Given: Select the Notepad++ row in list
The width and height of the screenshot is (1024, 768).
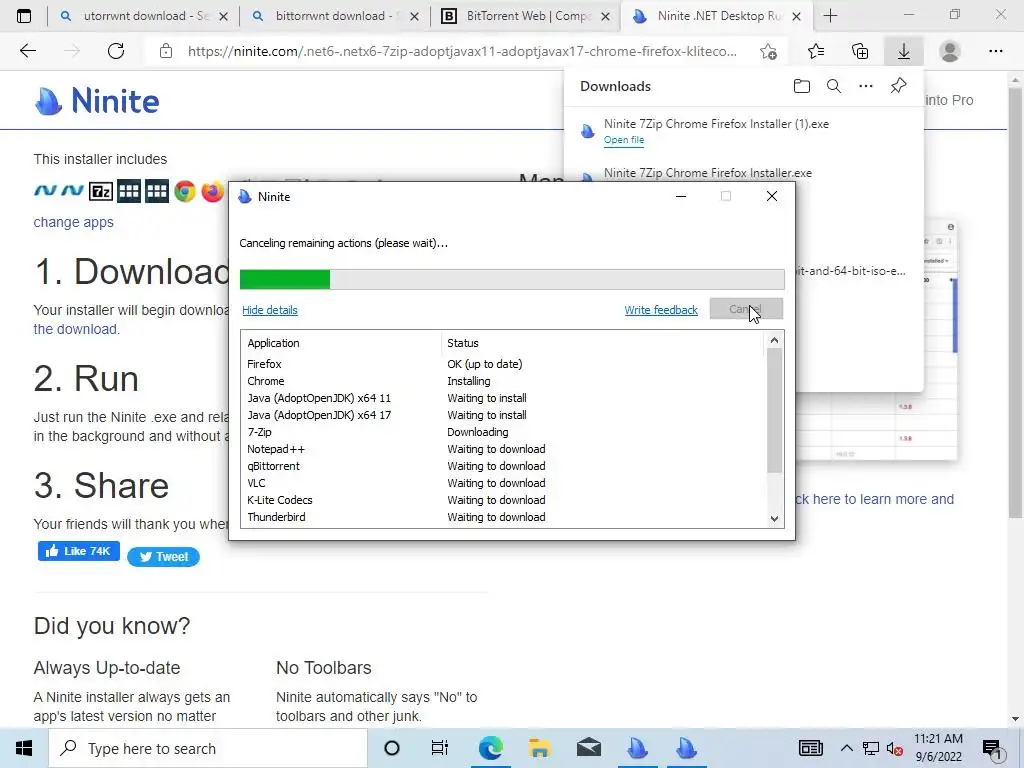Looking at the screenshot, I should (x=503, y=449).
